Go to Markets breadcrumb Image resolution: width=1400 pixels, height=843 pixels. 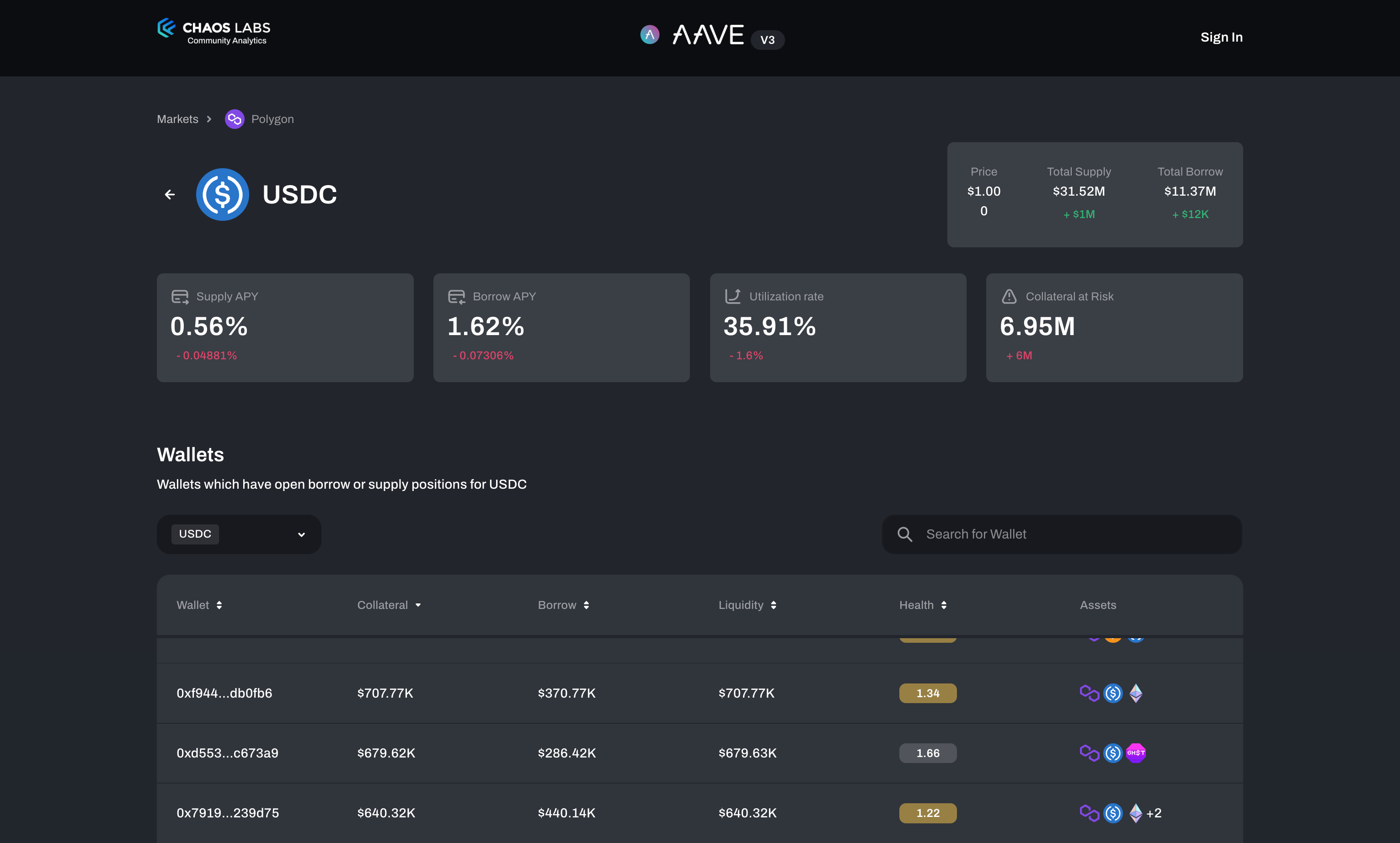(x=177, y=119)
